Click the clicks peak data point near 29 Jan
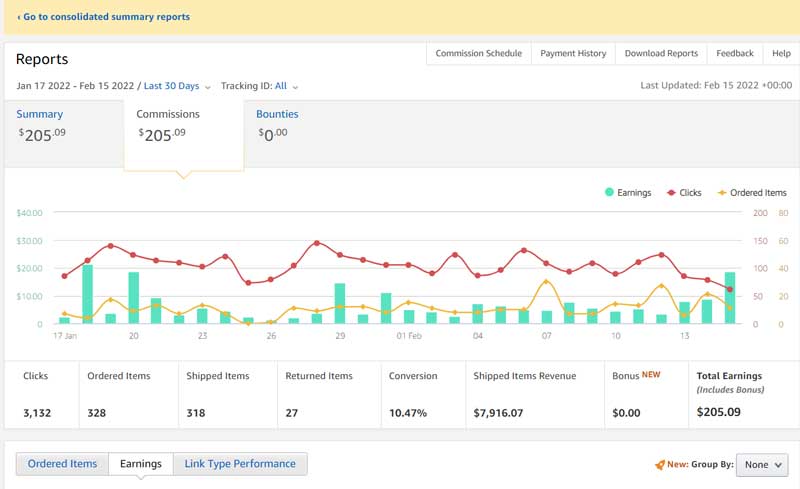Viewport: 800px width, 489px height. point(317,243)
